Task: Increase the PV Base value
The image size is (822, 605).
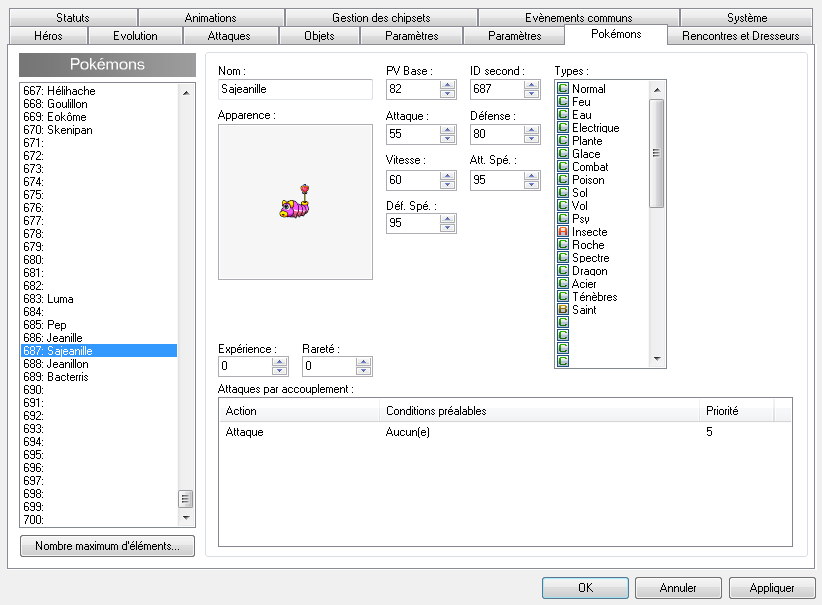Action: tap(447, 85)
